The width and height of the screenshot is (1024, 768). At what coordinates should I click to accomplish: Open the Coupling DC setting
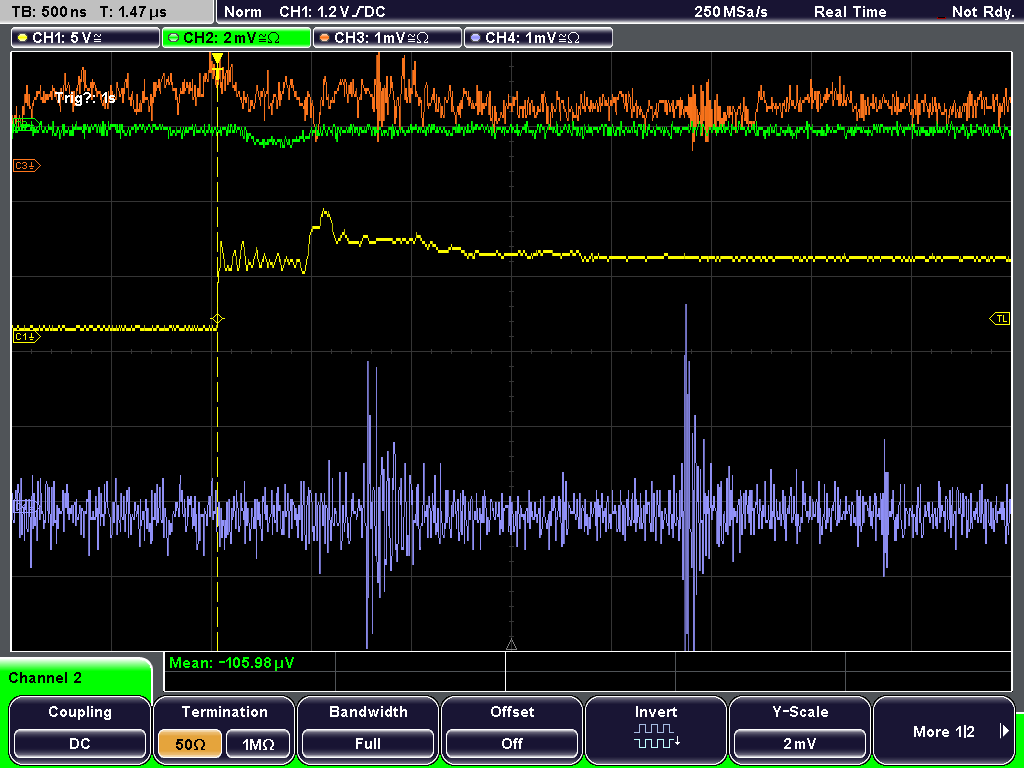[80, 729]
